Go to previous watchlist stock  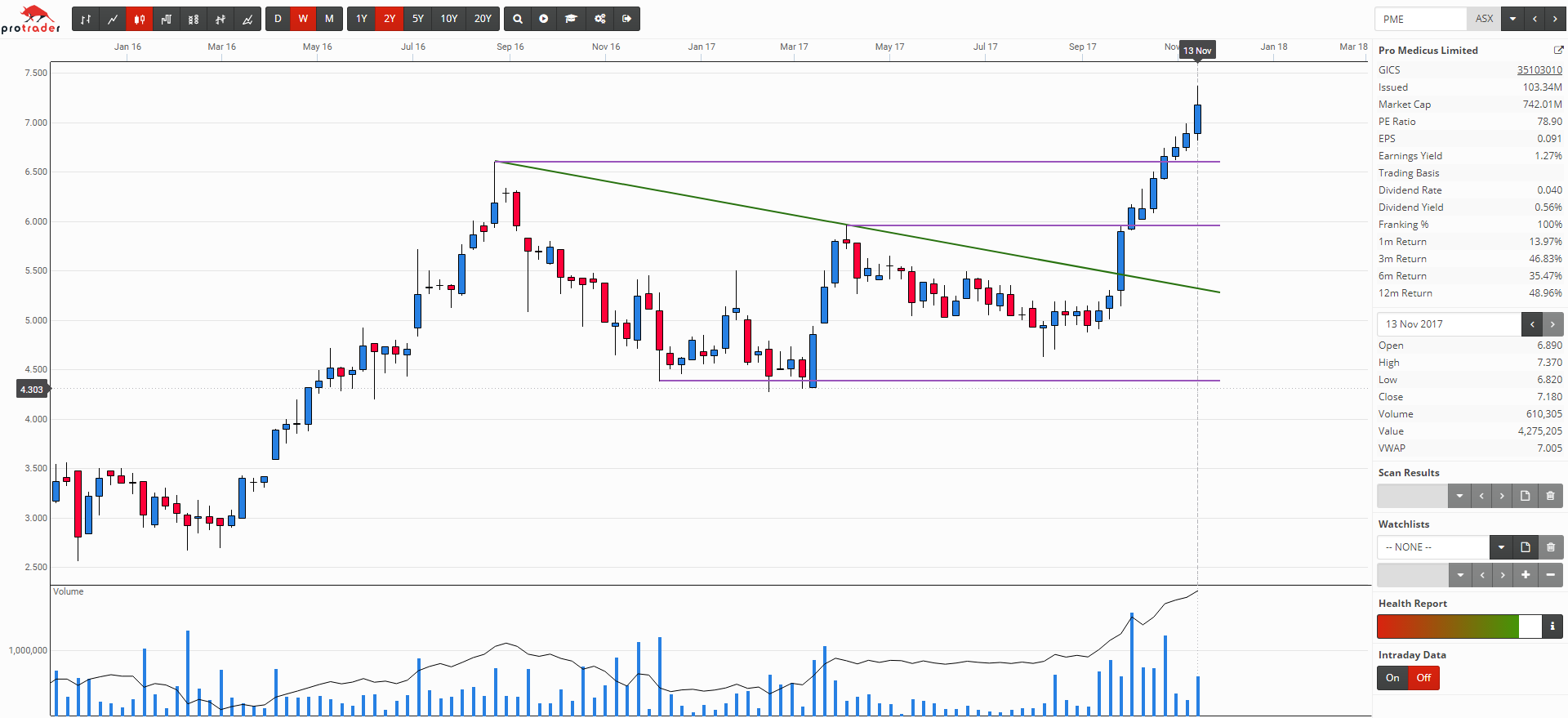pyautogui.click(x=1482, y=575)
